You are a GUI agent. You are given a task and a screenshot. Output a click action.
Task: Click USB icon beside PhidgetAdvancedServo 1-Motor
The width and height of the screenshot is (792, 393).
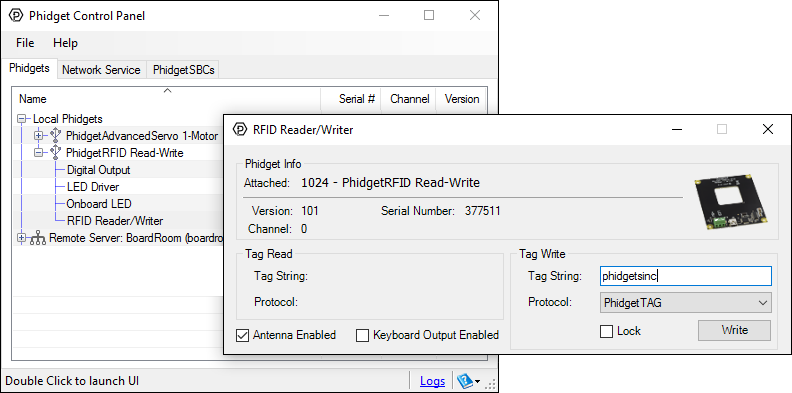(x=56, y=135)
